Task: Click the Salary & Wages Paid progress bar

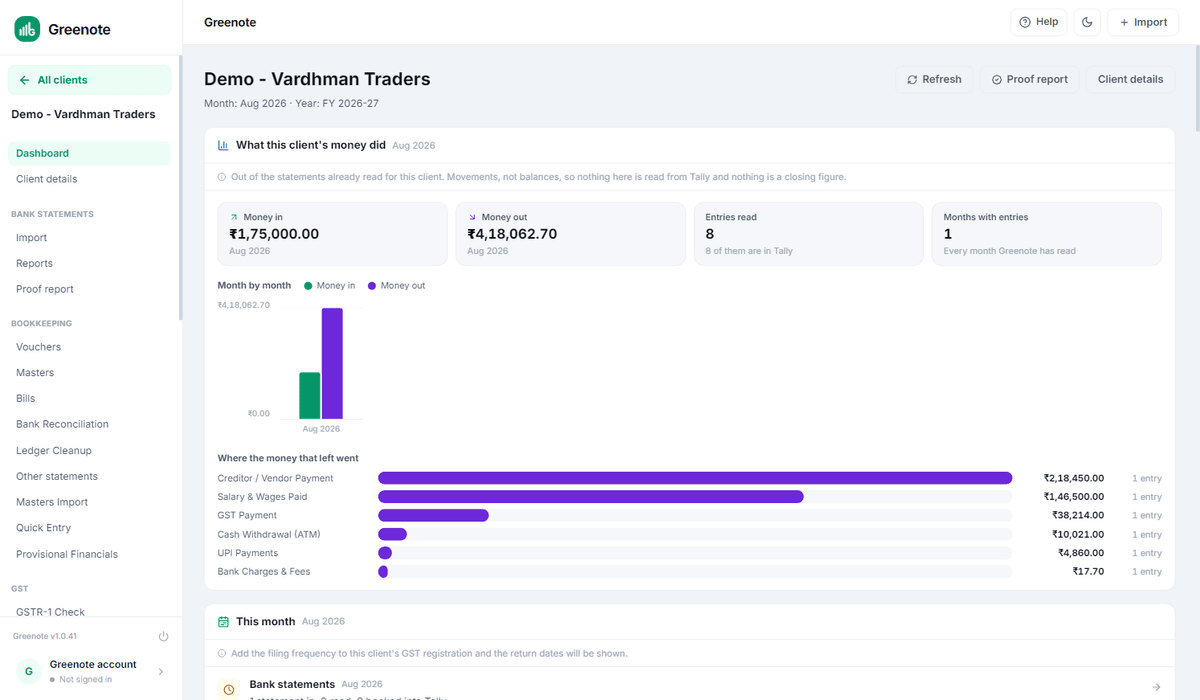Action: point(695,497)
